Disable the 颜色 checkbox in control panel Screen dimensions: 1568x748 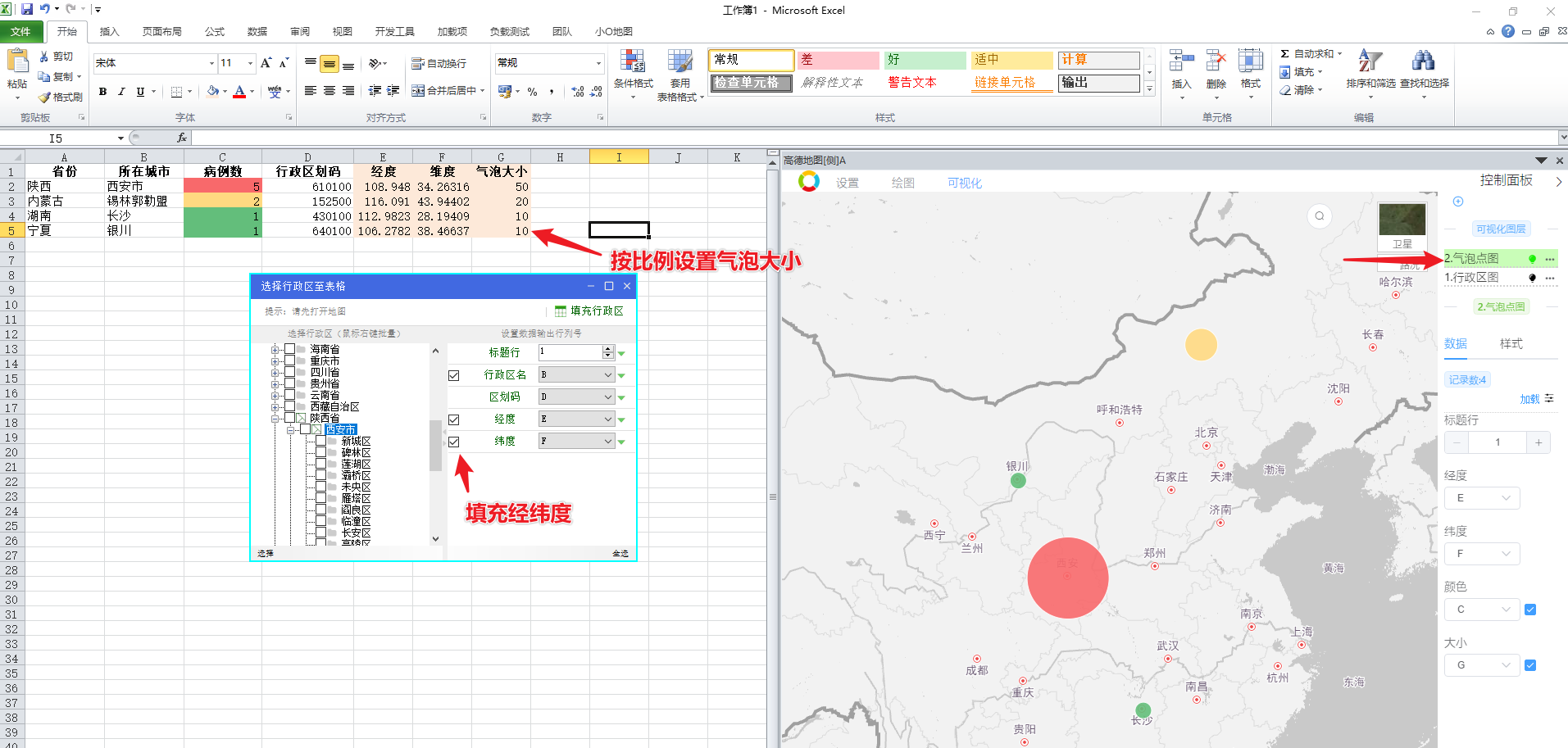pyautogui.click(x=1530, y=610)
